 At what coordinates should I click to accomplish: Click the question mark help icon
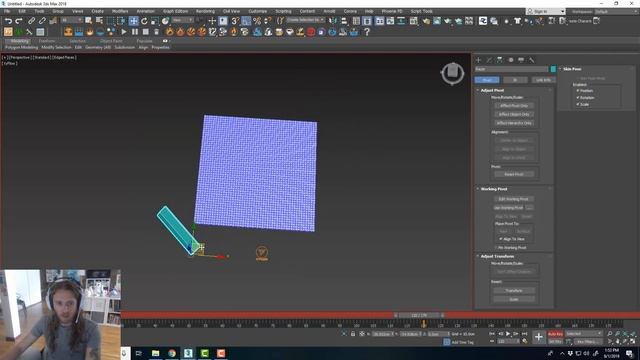pos(367,32)
